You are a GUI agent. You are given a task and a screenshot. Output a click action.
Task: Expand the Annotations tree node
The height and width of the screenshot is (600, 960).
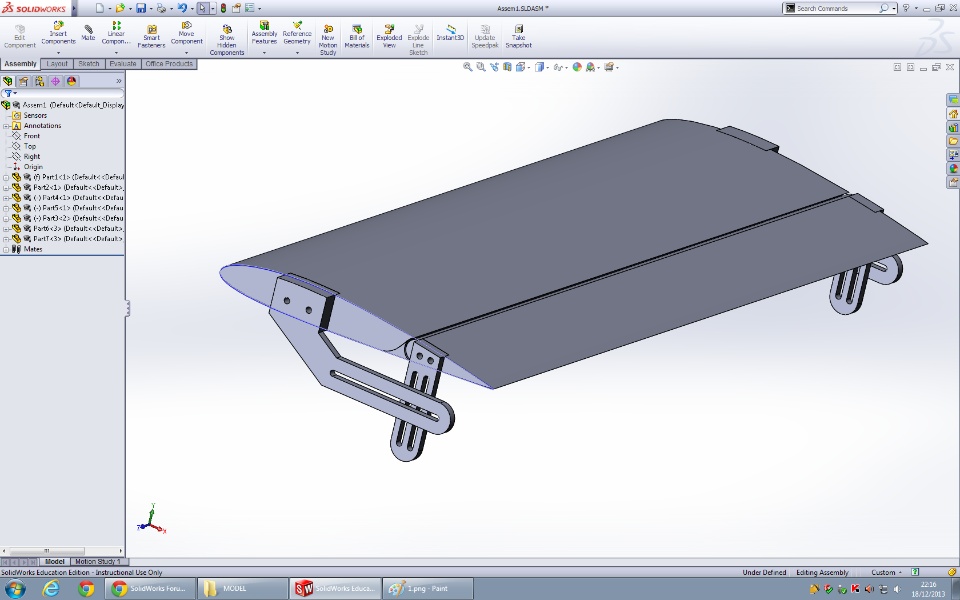(6, 126)
